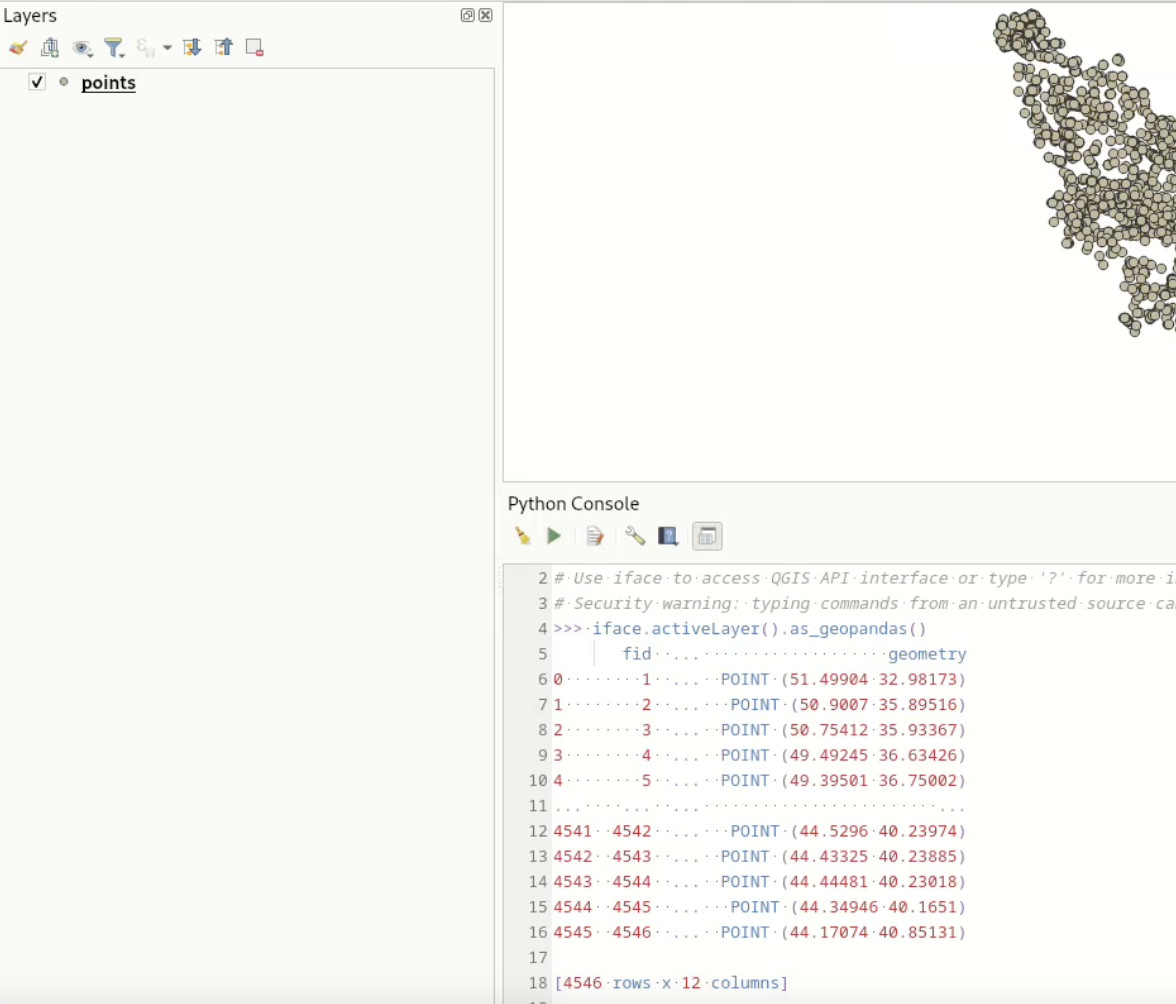1176x1004 pixels.
Task: Open the Python Console help menu
Action: pyautogui.click(x=668, y=536)
